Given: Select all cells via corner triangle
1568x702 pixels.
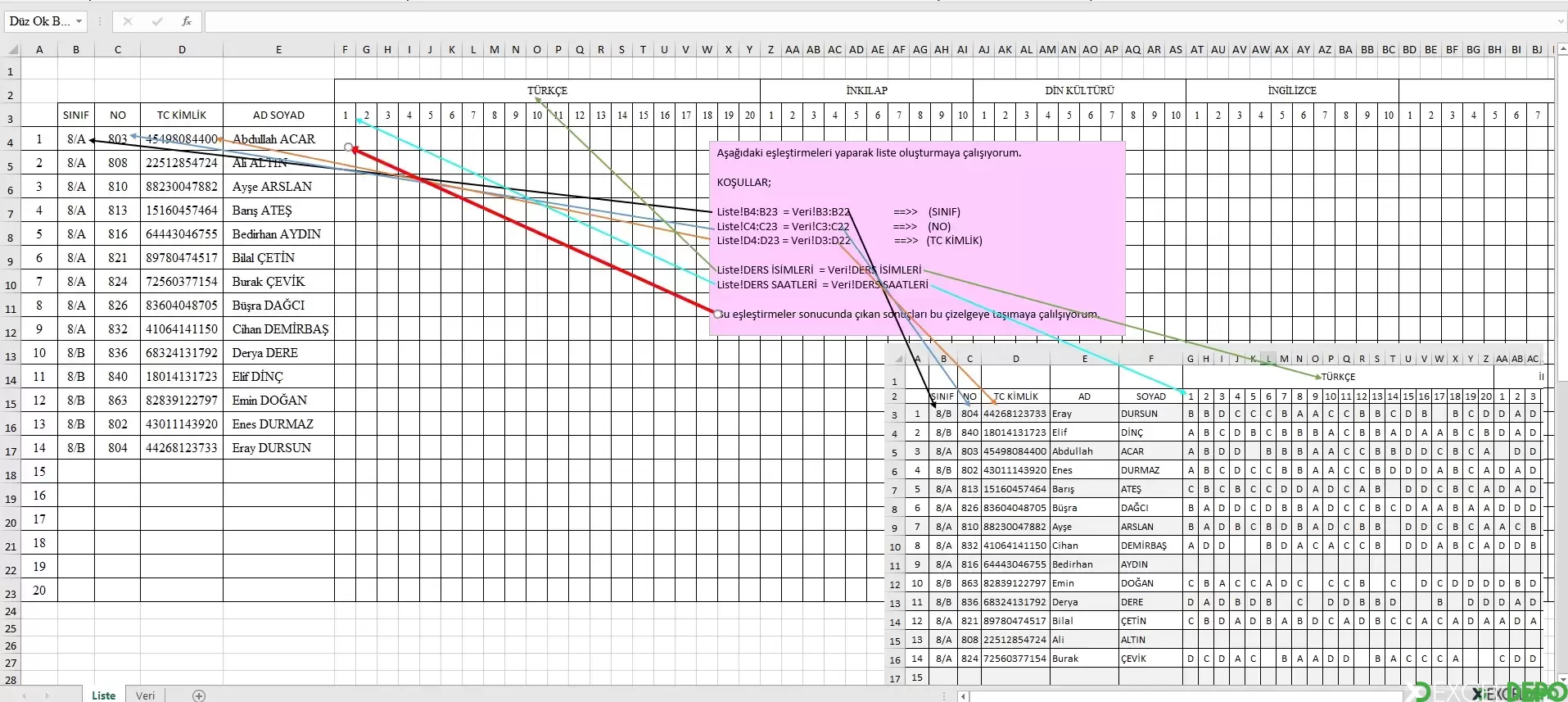Looking at the screenshot, I should pyautogui.click(x=11, y=49).
